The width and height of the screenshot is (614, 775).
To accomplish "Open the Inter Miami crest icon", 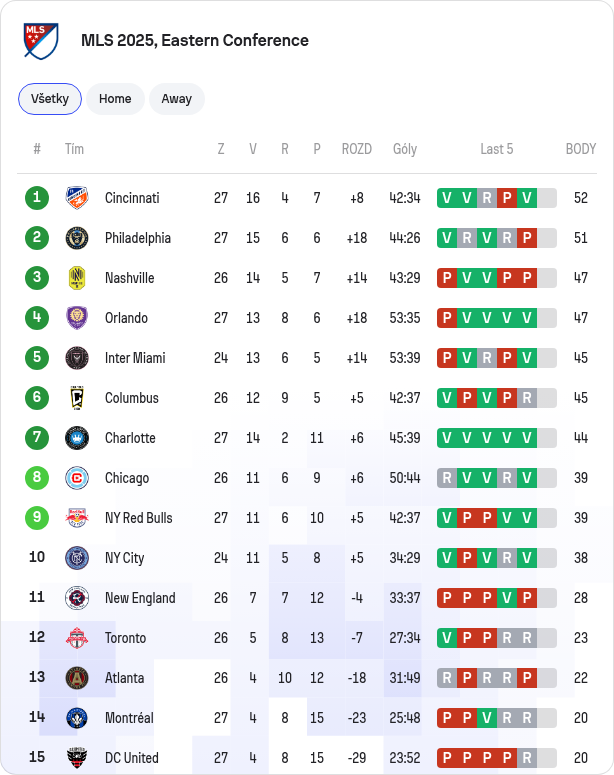I will [x=77, y=358].
